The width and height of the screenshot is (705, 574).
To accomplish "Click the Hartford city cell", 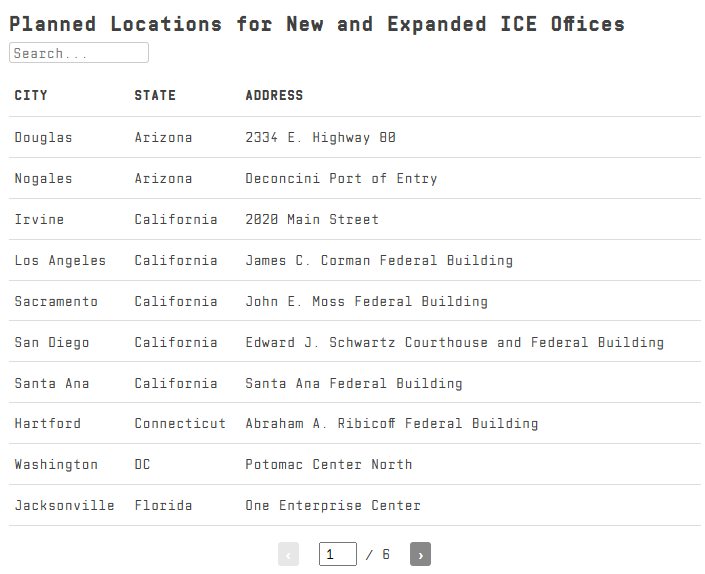I will pos(48,424).
